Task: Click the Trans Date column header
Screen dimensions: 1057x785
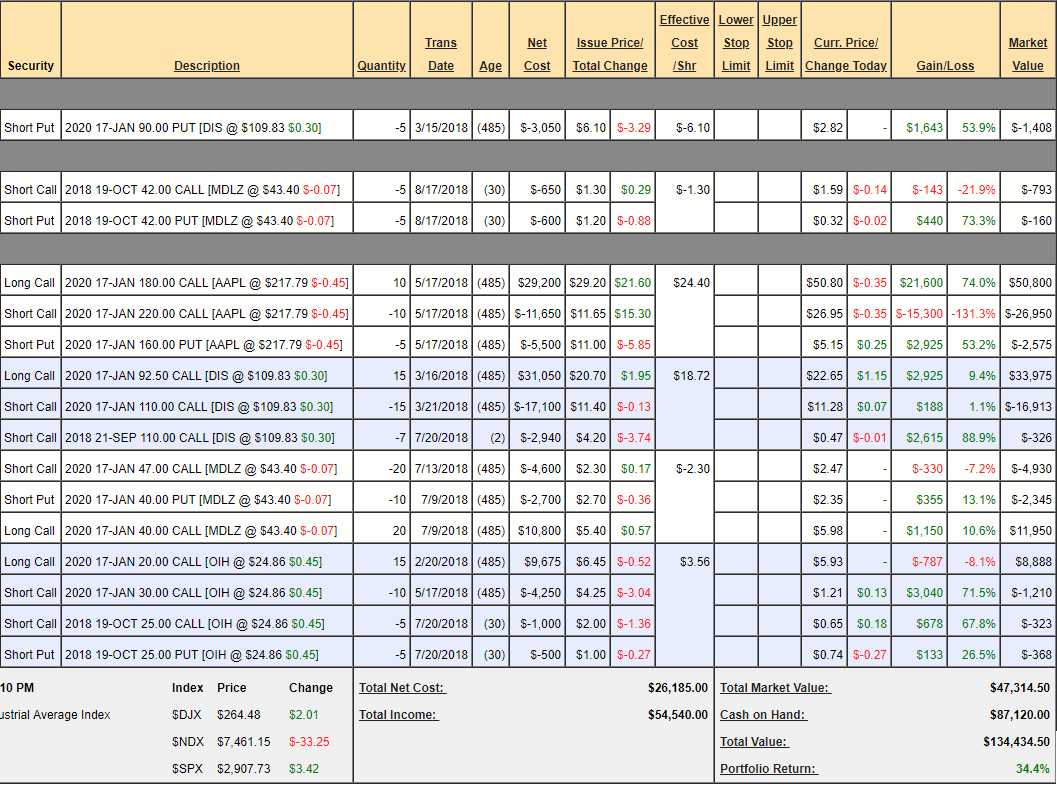Action: pyautogui.click(x=441, y=54)
